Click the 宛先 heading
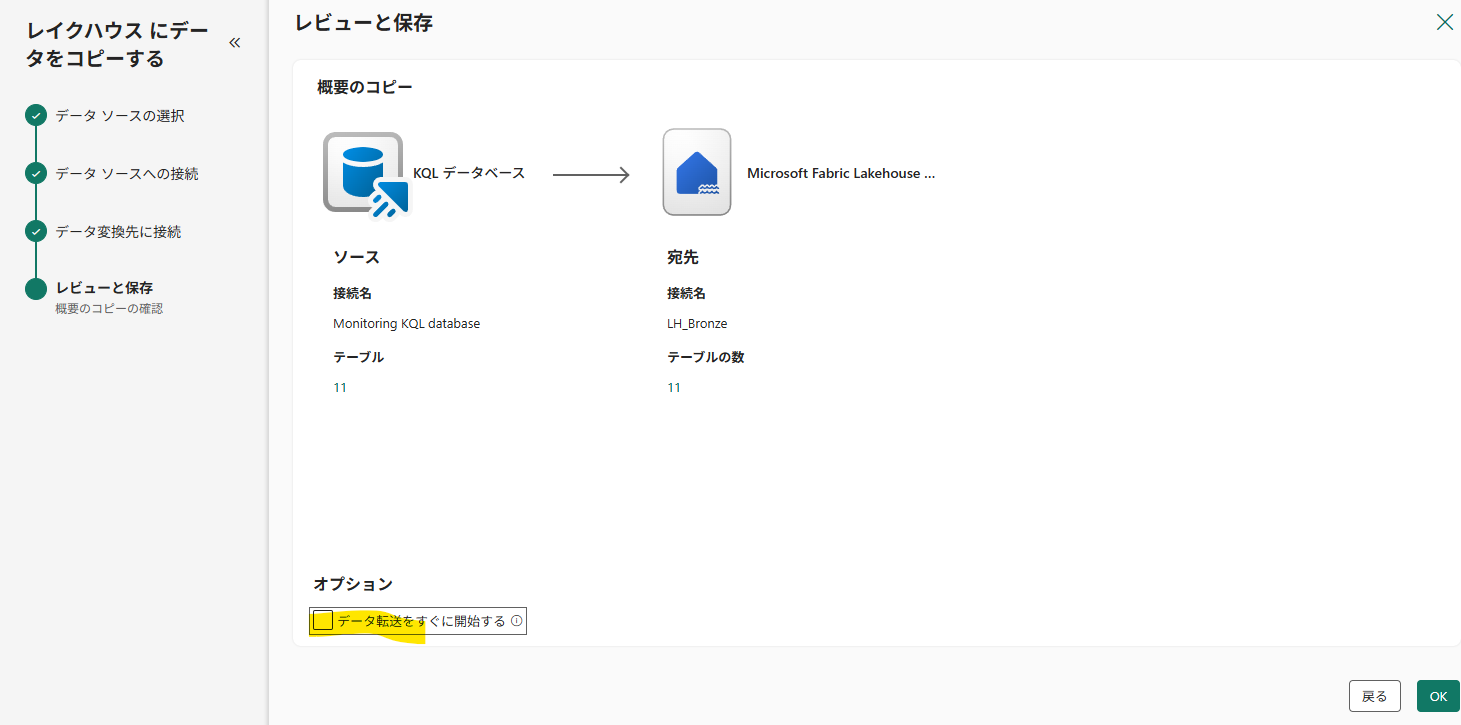Image resolution: width=1461 pixels, height=725 pixels. pos(683,257)
